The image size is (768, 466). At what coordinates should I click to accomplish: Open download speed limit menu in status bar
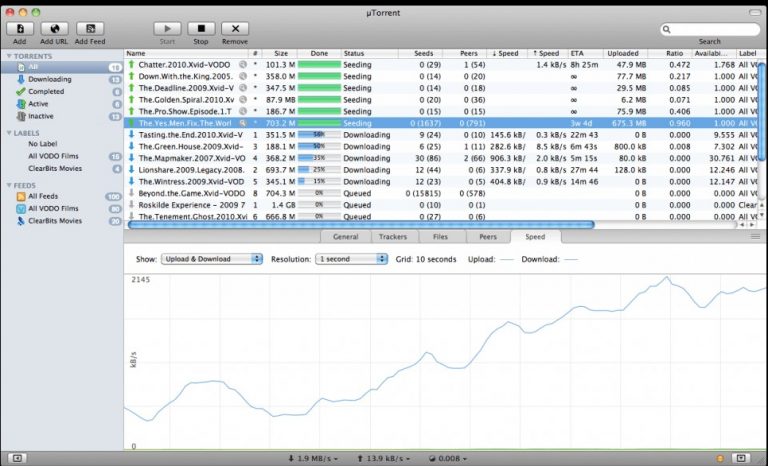click(x=313, y=459)
